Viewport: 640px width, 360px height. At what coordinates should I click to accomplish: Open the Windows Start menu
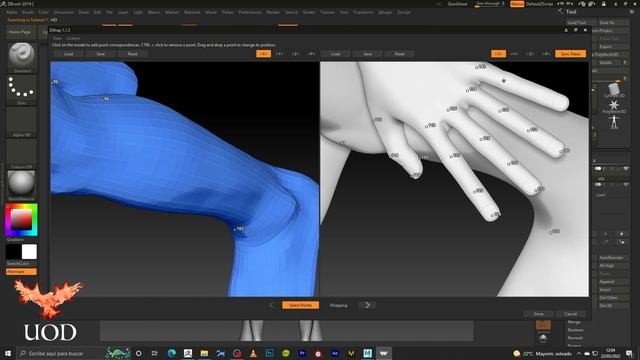point(8,353)
